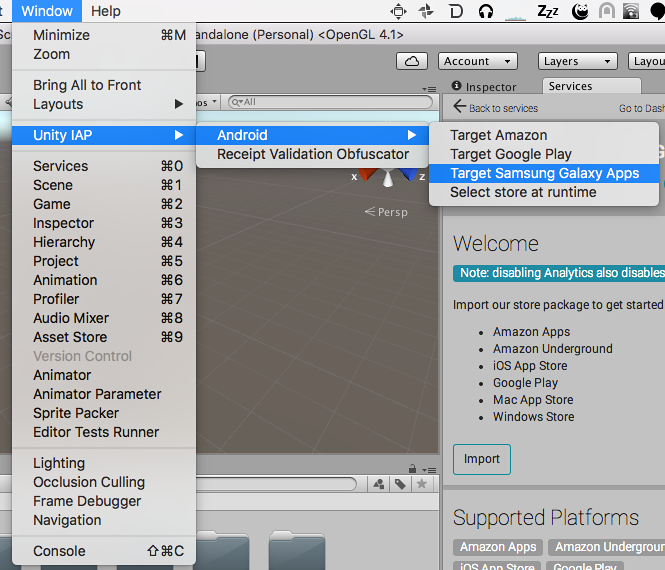The image size is (665, 570).
Task: Click the Import button
Action: (x=482, y=459)
